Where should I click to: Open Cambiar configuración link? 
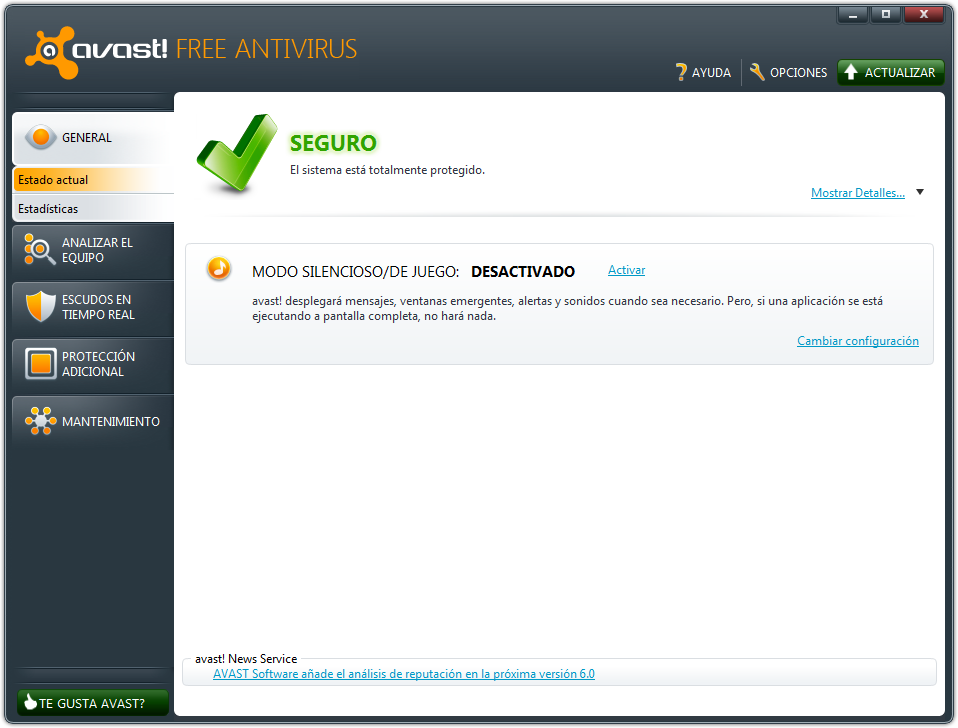tap(858, 341)
